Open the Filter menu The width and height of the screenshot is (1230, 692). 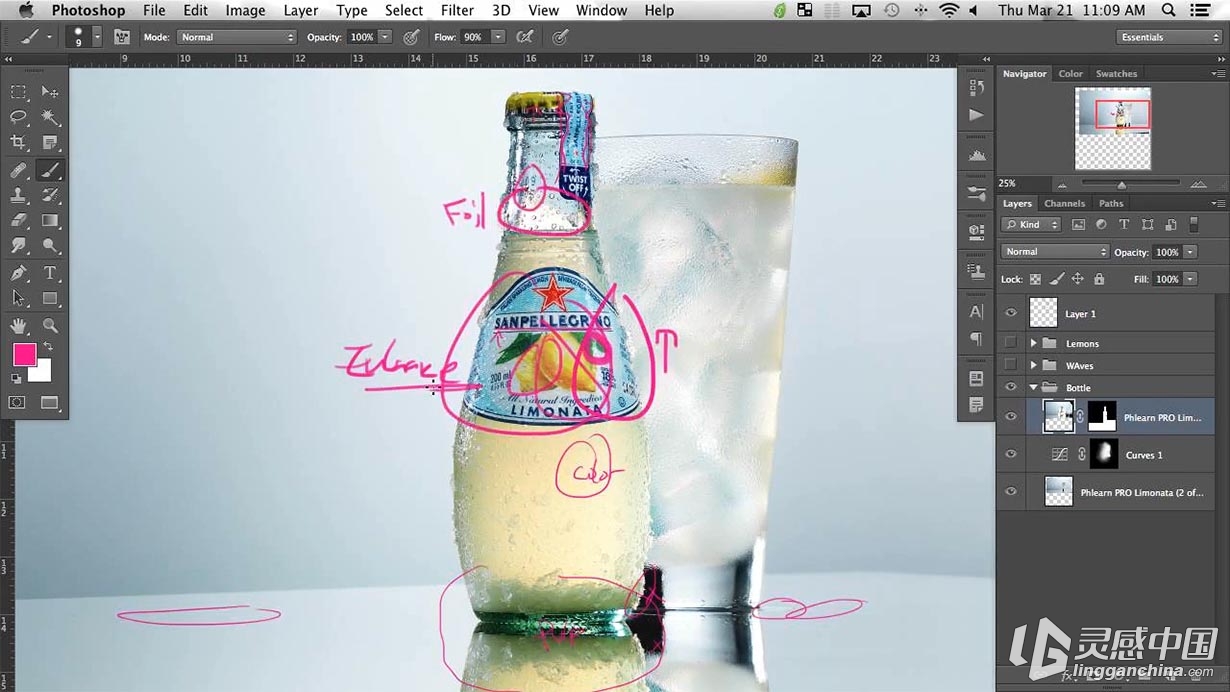[457, 10]
